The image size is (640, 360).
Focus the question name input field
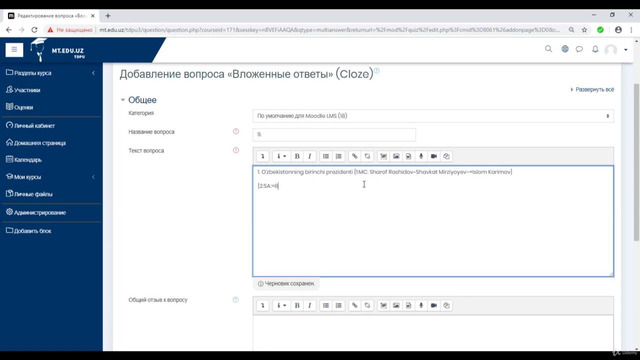pos(334,135)
